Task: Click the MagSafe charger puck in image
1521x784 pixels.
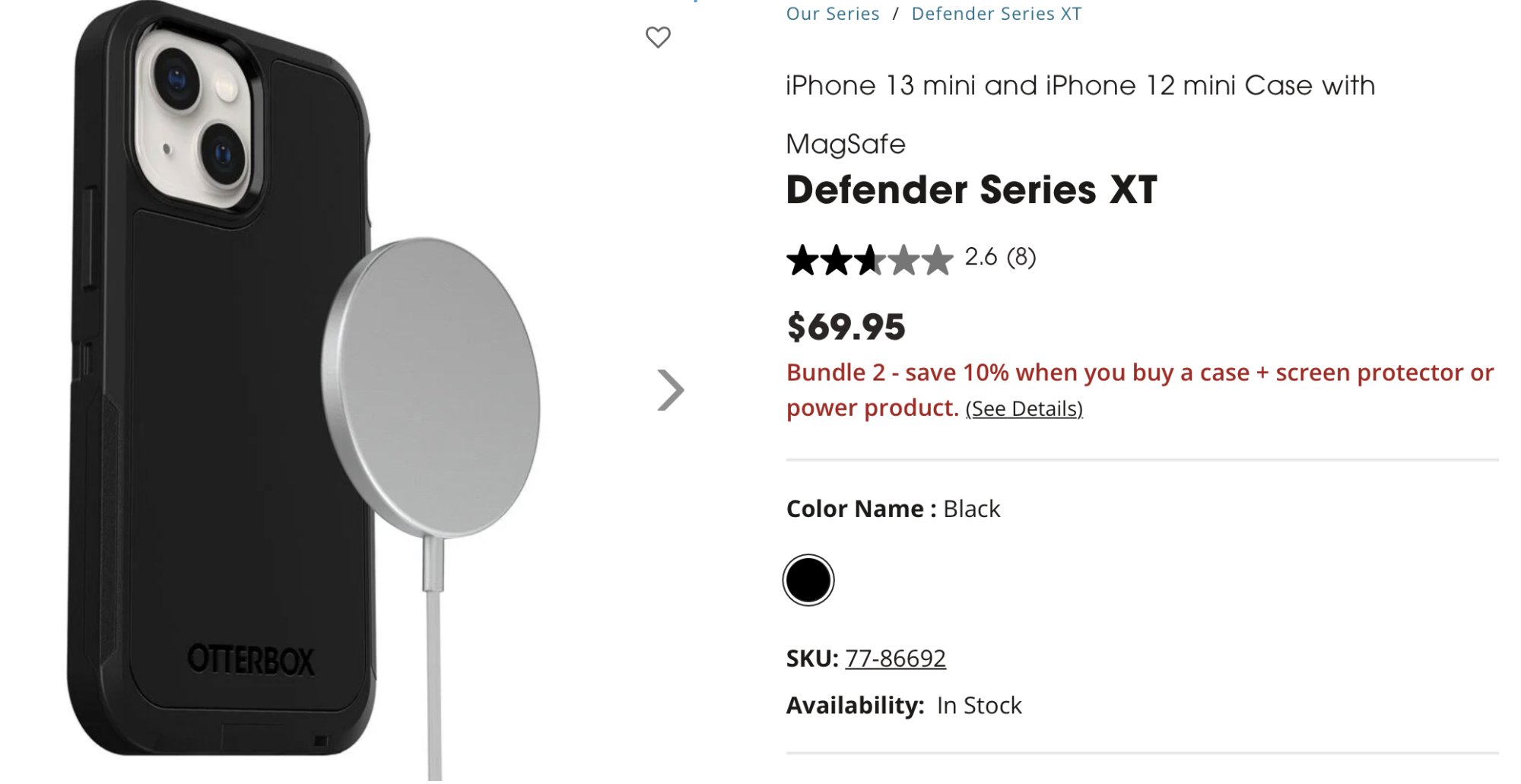Action: (x=431, y=386)
